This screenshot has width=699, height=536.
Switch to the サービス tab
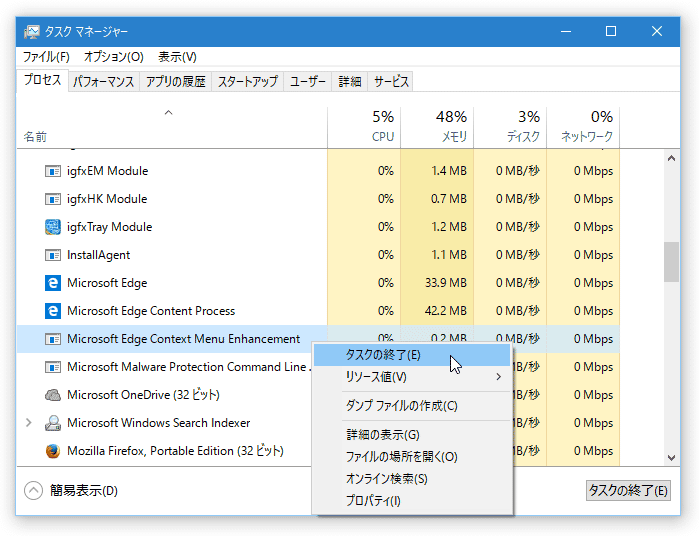pyautogui.click(x=391, y=82)
